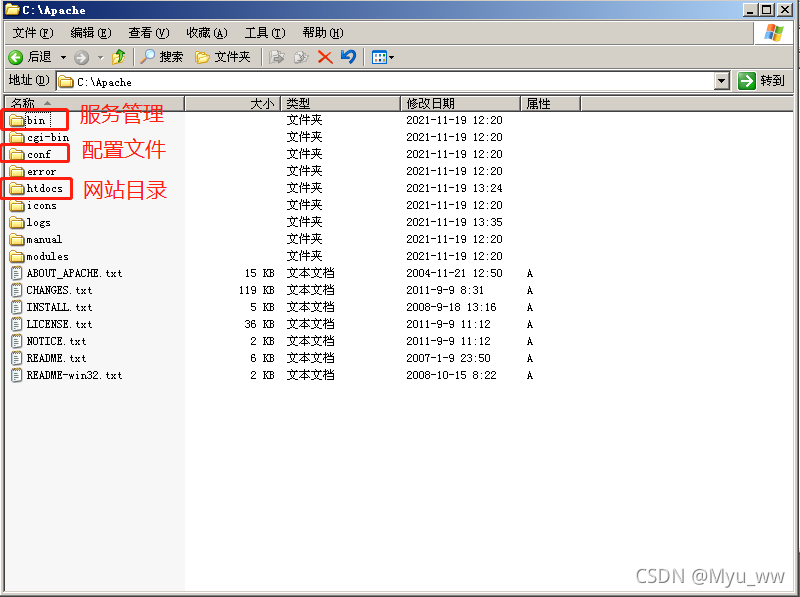Select the bin folder icon
The image size is (800, 597).
click(x=17, y=120)
